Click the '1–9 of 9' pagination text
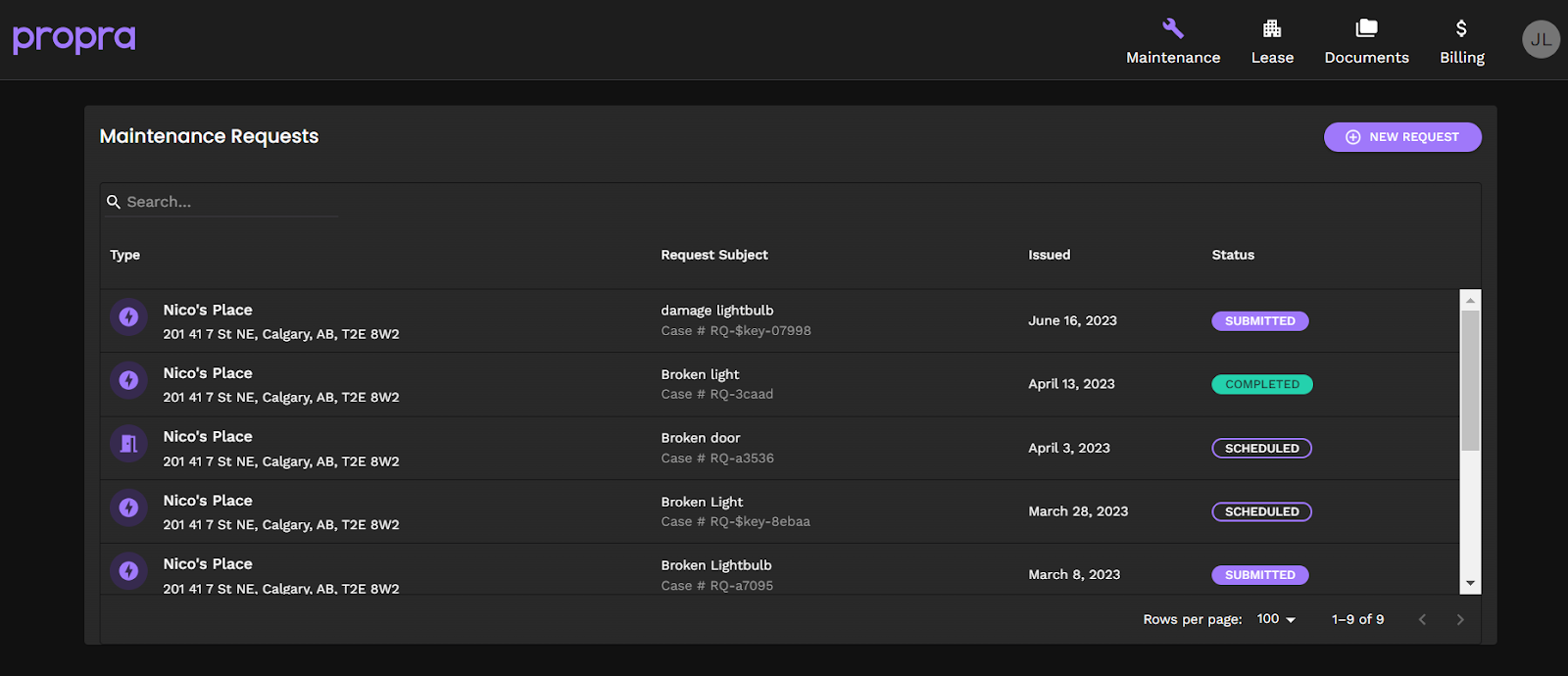This screenshot has height=676, width=1568. (1357, 619)
